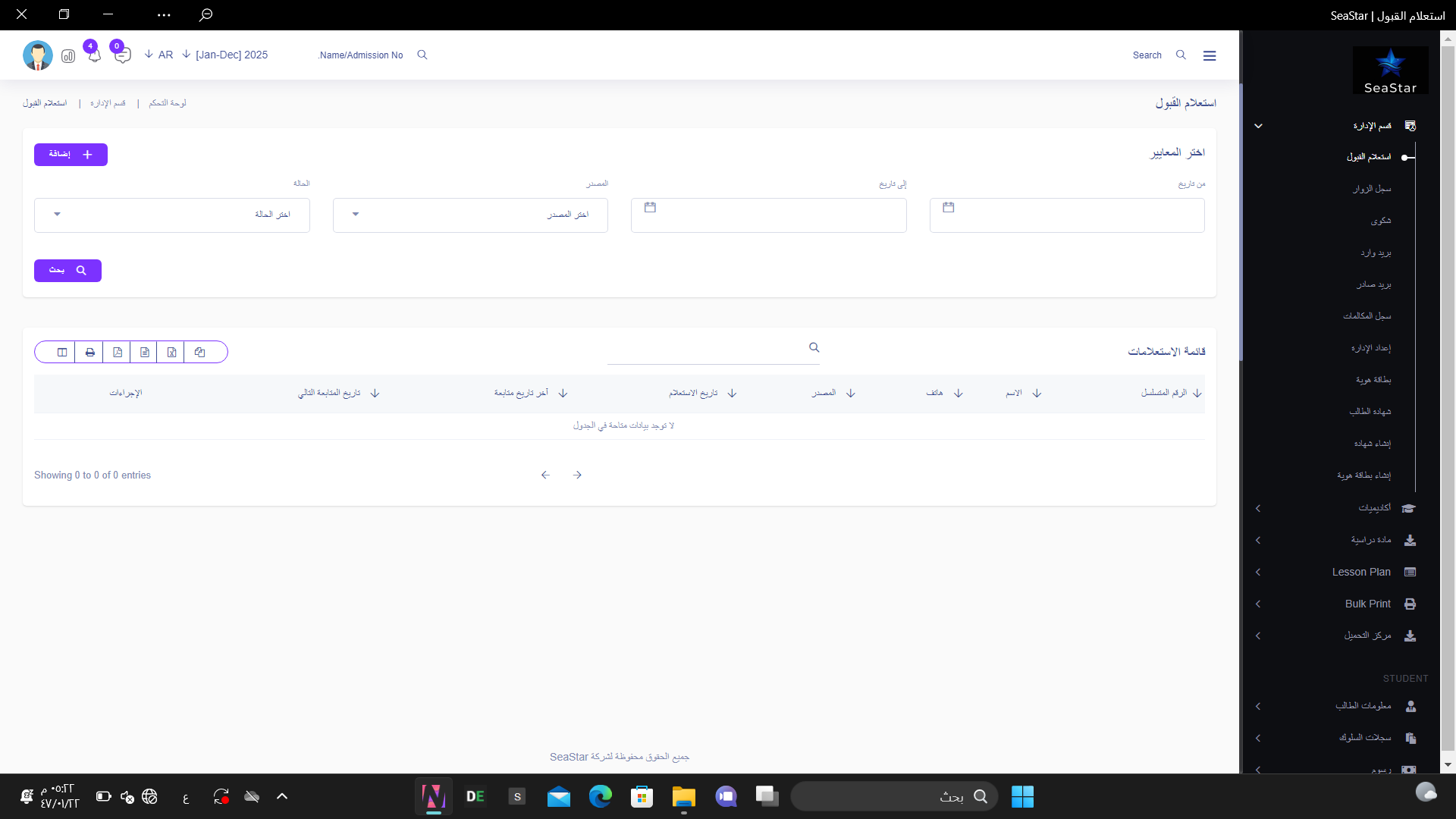Click the Name/Admission No search field
This screenshot has height=819, width=1456.
click(362, 55)
